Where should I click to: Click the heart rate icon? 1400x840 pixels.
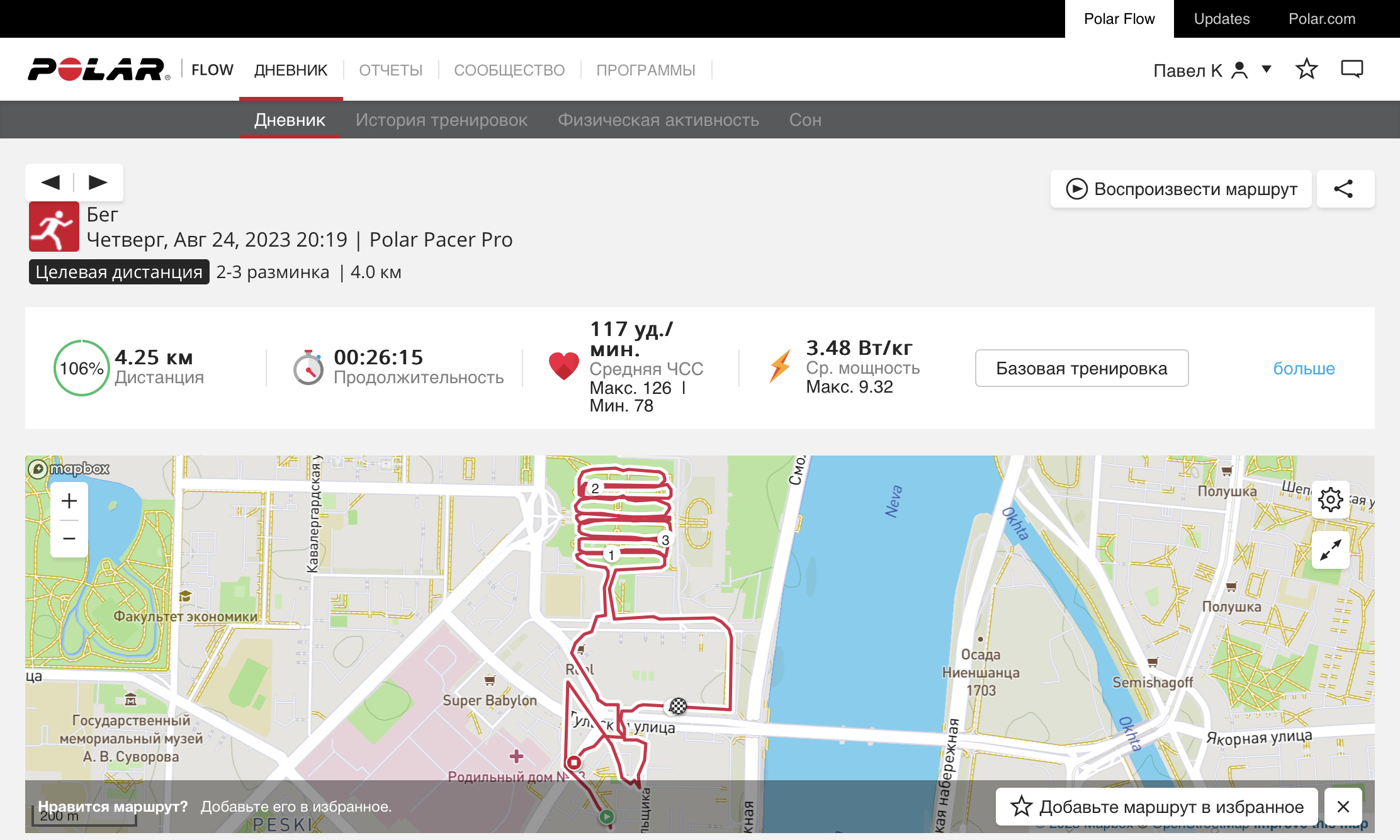pyautogui.click(x=564, y=366)
